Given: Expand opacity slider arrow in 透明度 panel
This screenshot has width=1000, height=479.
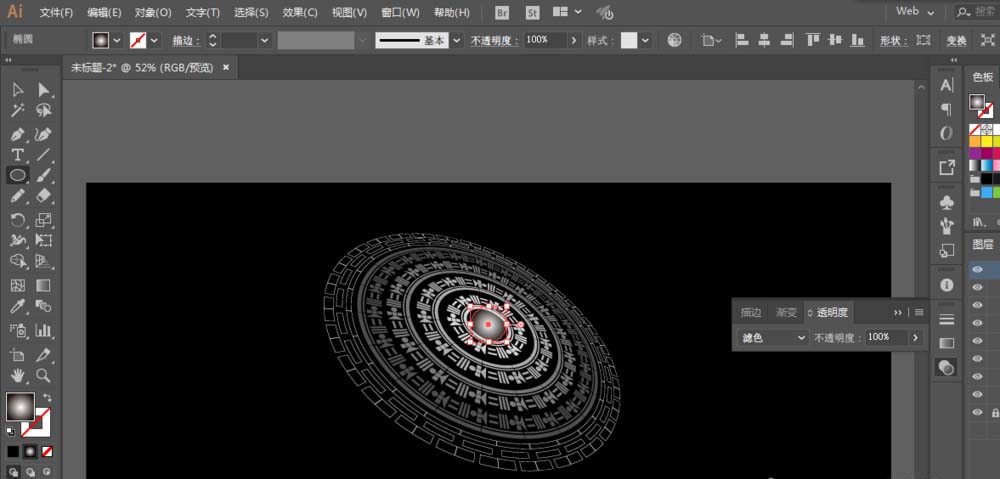Looking at the screenshot, I should [x=916, y=337].
